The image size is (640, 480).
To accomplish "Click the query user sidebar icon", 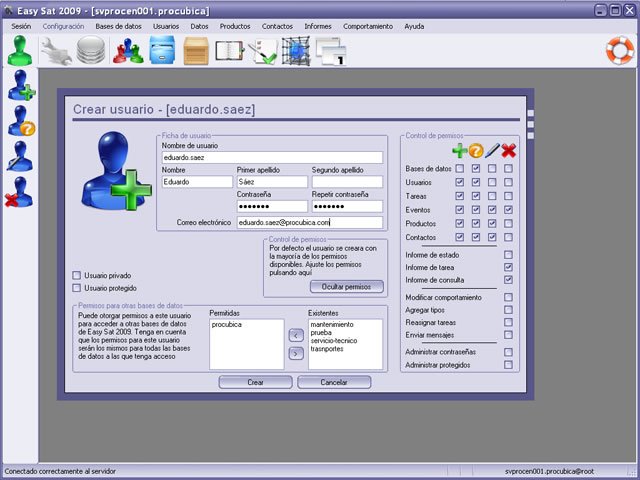I will click(21, 121).
